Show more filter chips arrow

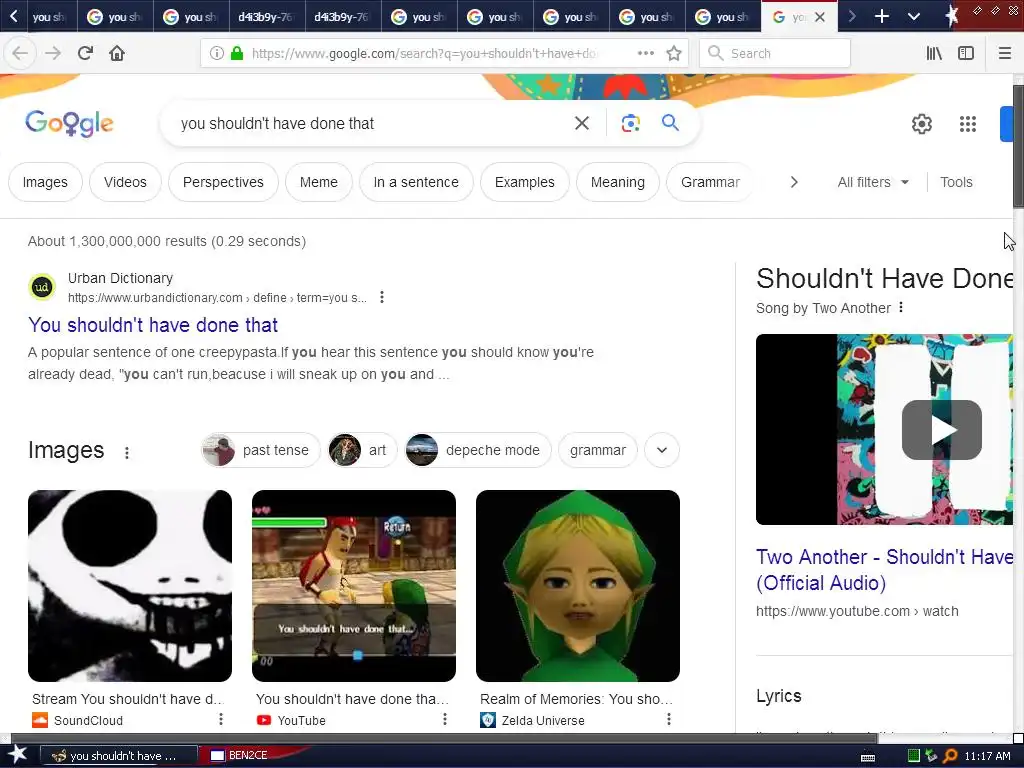[794, 182]
